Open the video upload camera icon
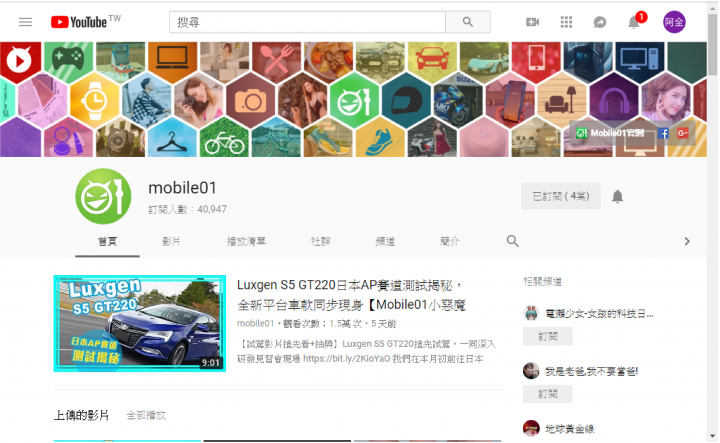This screenshot has height=443, width=720. click(532, 22)
